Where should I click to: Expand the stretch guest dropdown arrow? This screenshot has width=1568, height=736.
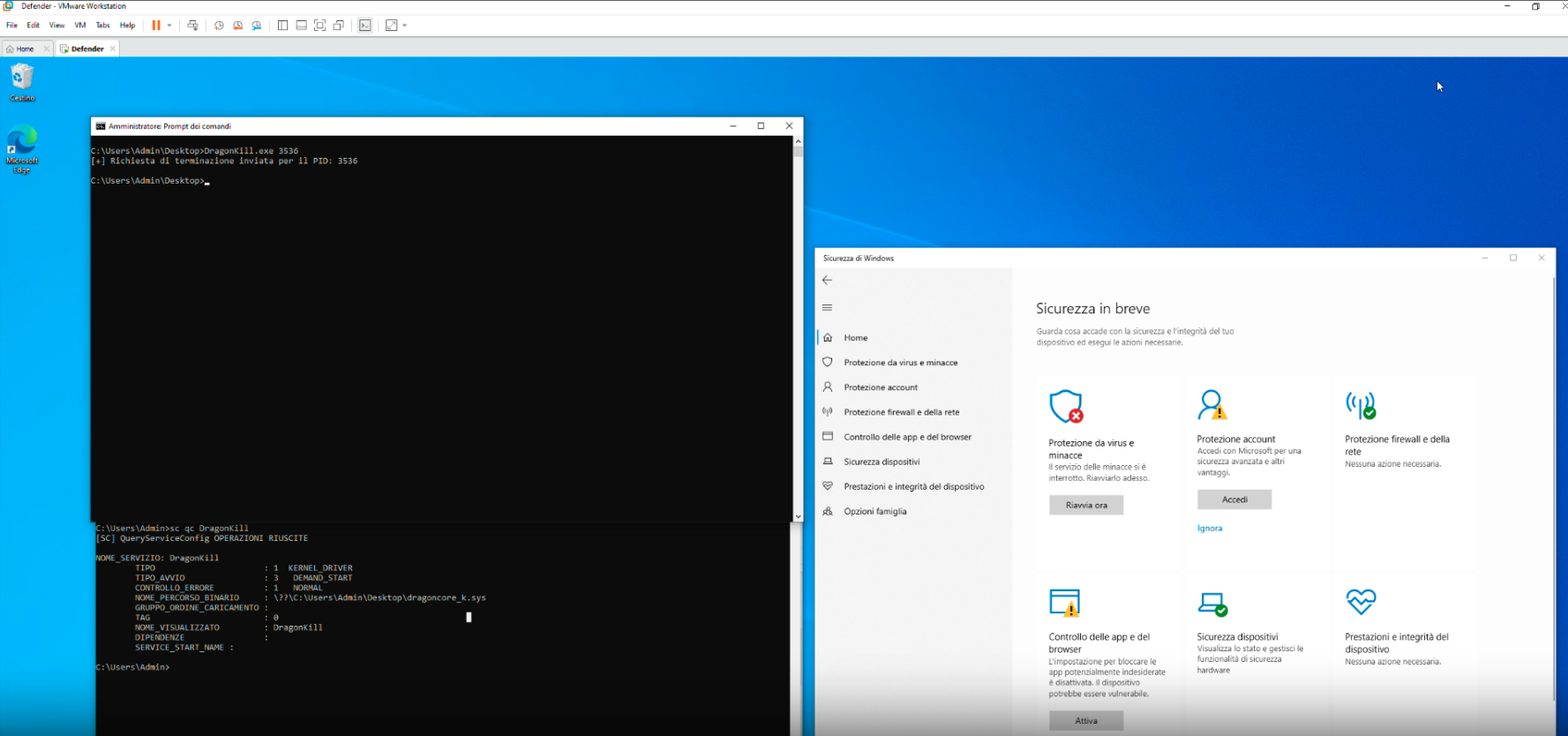coord(405,26)
